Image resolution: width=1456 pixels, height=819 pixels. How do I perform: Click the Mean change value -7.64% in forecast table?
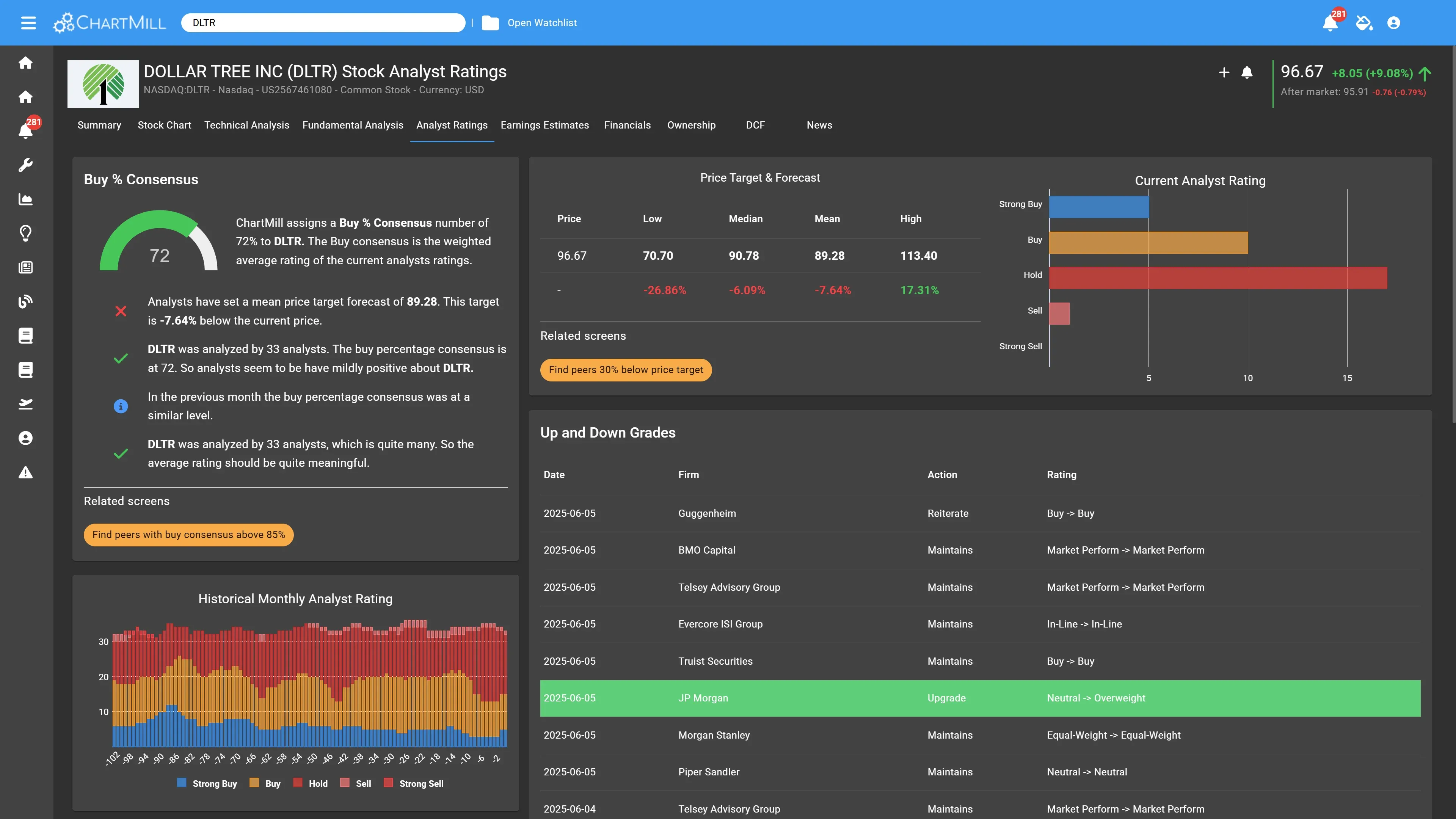[833, 290]
